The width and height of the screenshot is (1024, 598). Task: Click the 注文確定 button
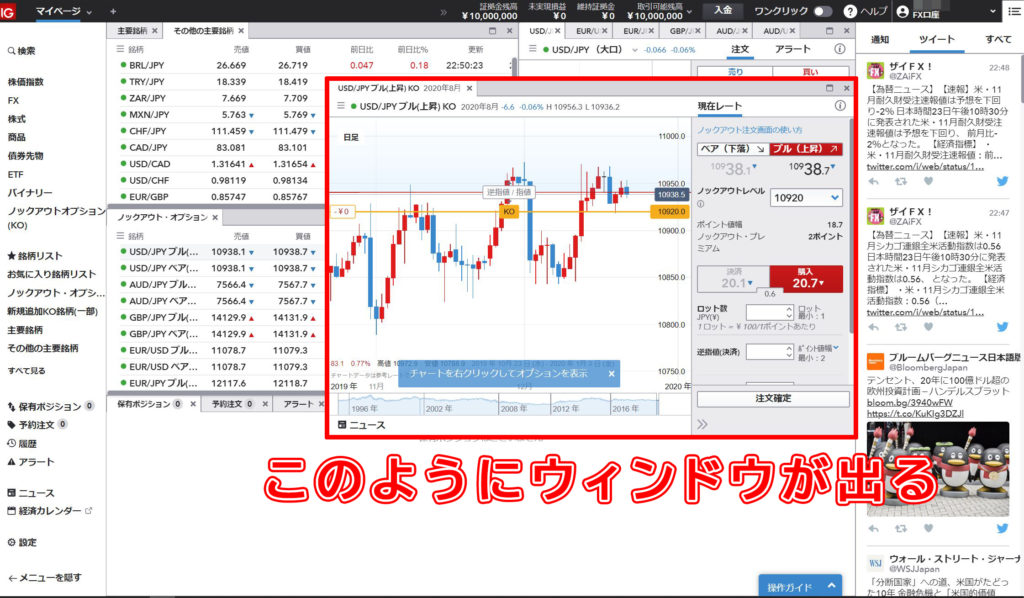(x=773, y=398)
